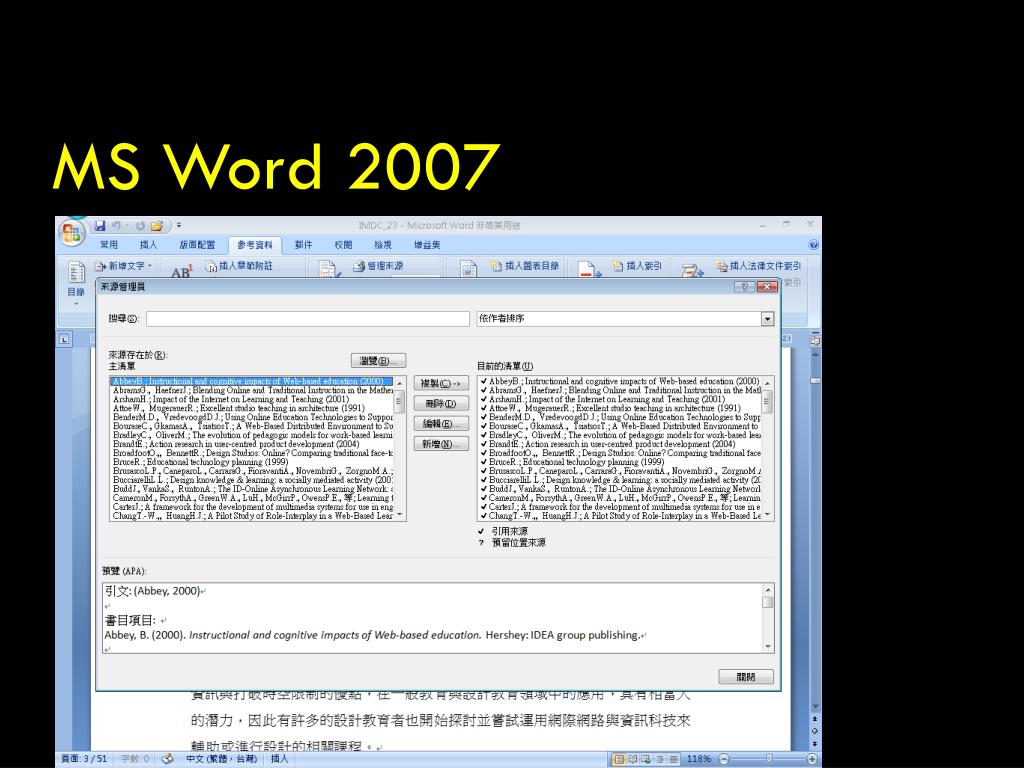The height and width of the screenshot is (768, 1024).
Task: Open the 依作者排序 sort dropdown
Action: pos(767,319)
